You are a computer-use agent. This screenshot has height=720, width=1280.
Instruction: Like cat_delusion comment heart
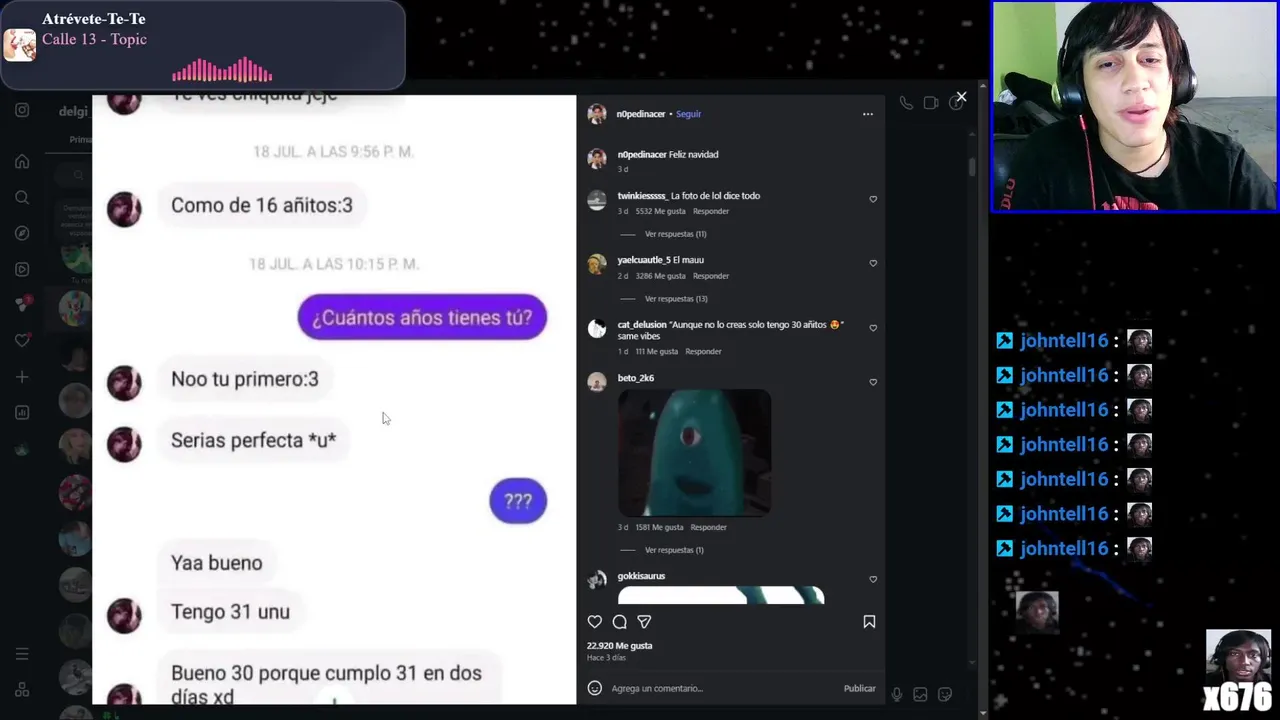pos(873,328)
